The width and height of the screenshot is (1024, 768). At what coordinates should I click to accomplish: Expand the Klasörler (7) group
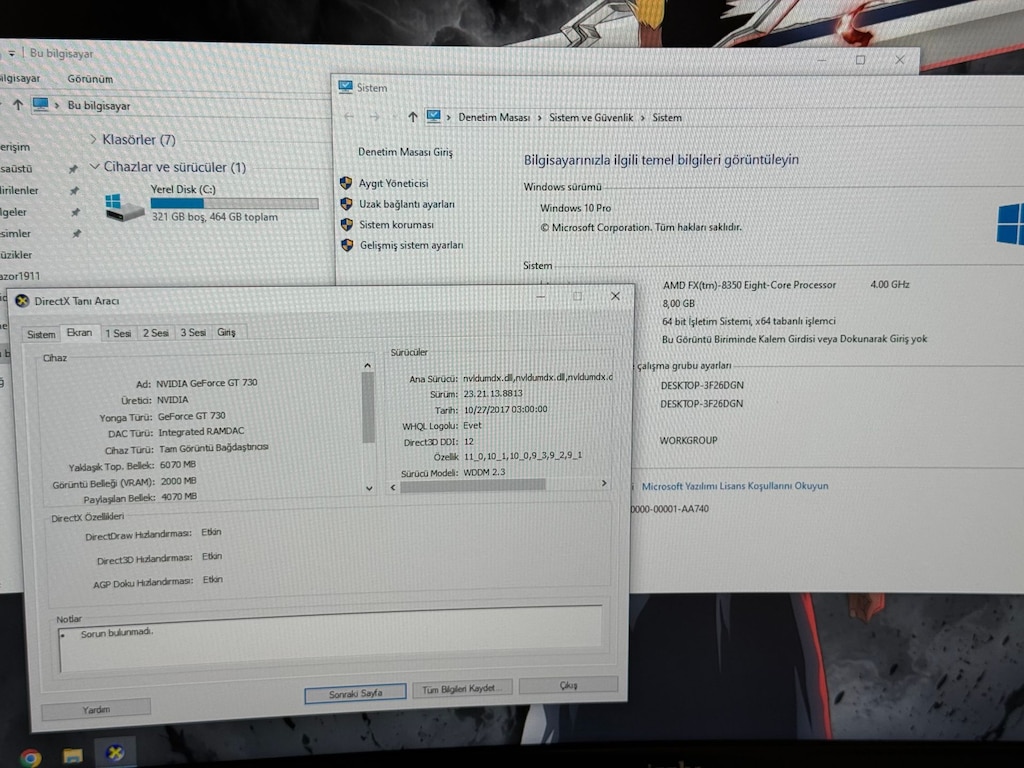coord(93,139)
